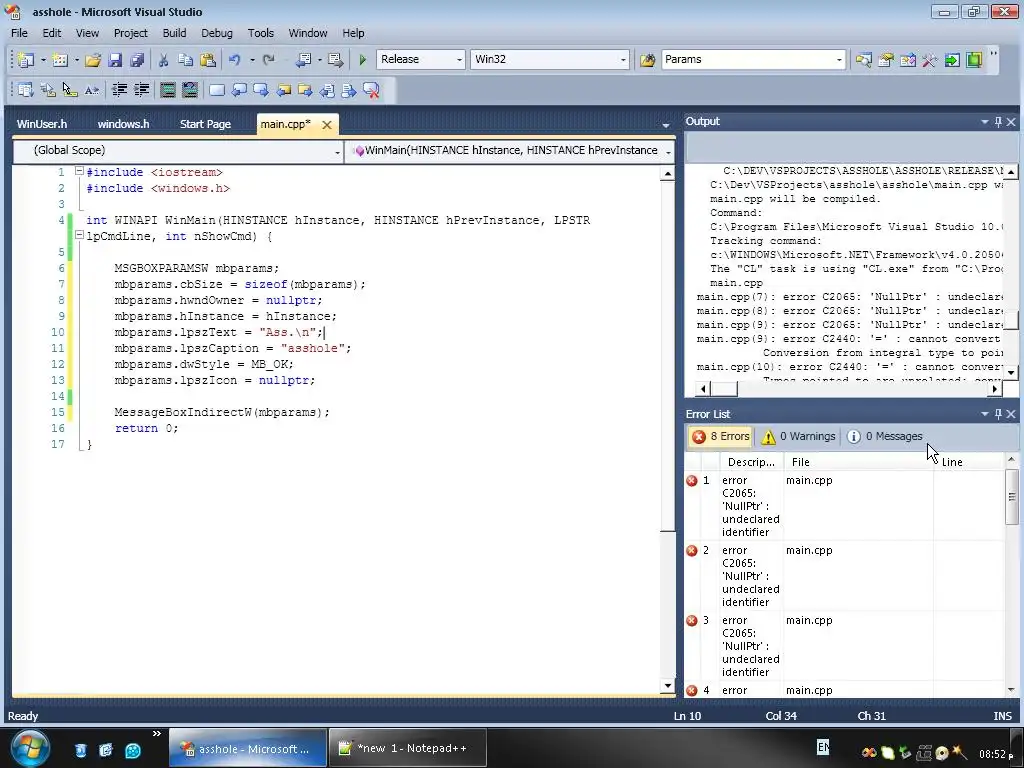Open Solution Explorer from the toolbar
The height and width of the screenshot is (768, 1024).
863,60
